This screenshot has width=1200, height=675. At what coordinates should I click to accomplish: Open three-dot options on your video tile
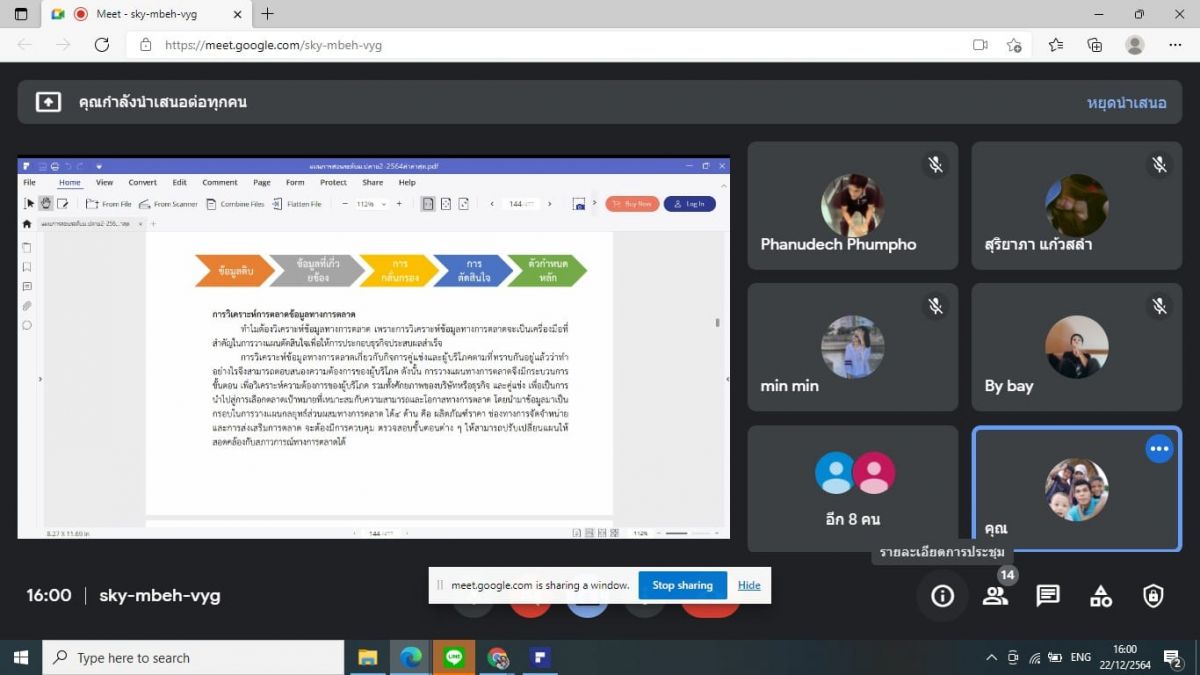[x=1159, y=449]
